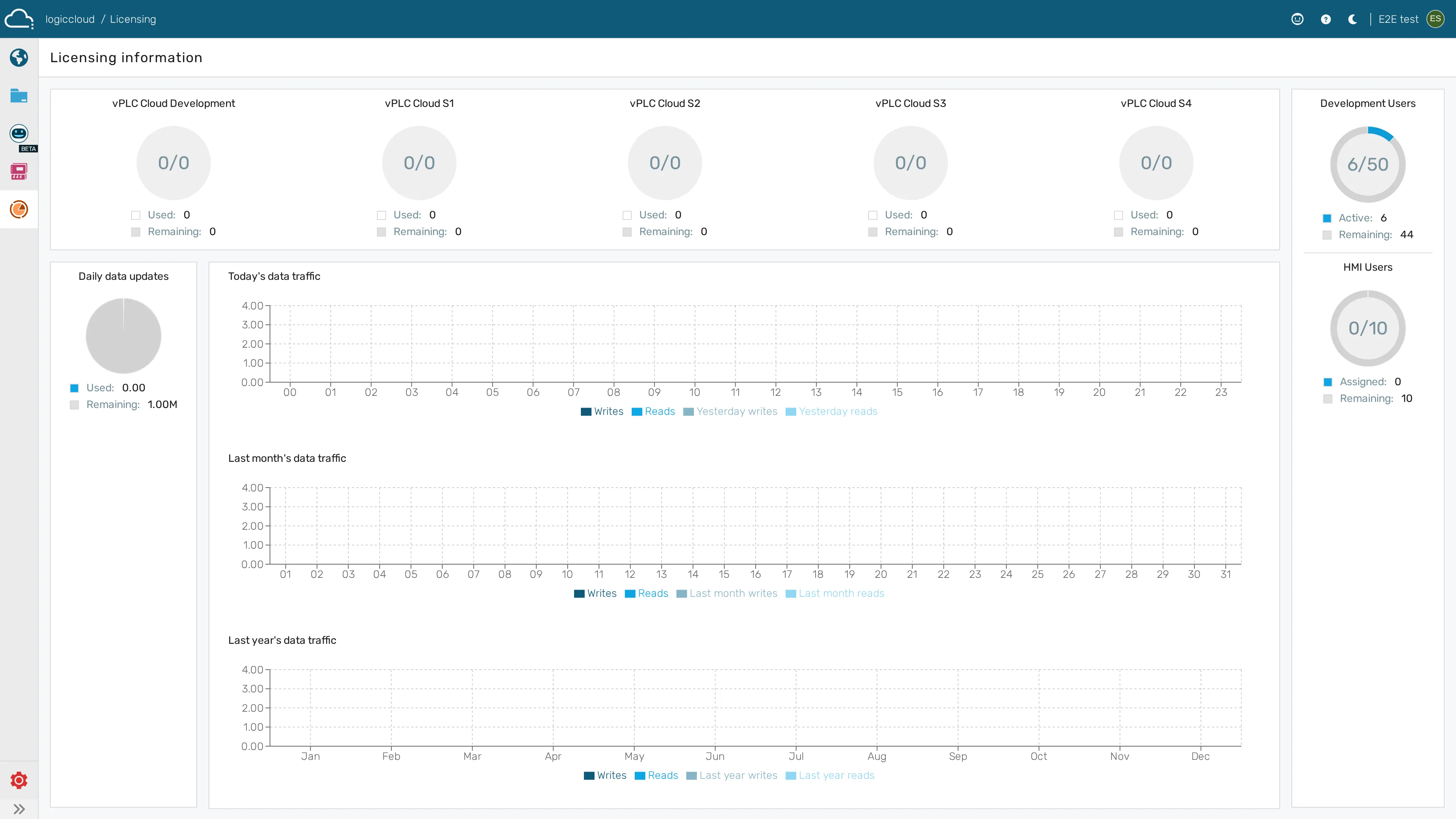
Task: Click hour '12' on Today's traffic axis
Action: point(775,392)
